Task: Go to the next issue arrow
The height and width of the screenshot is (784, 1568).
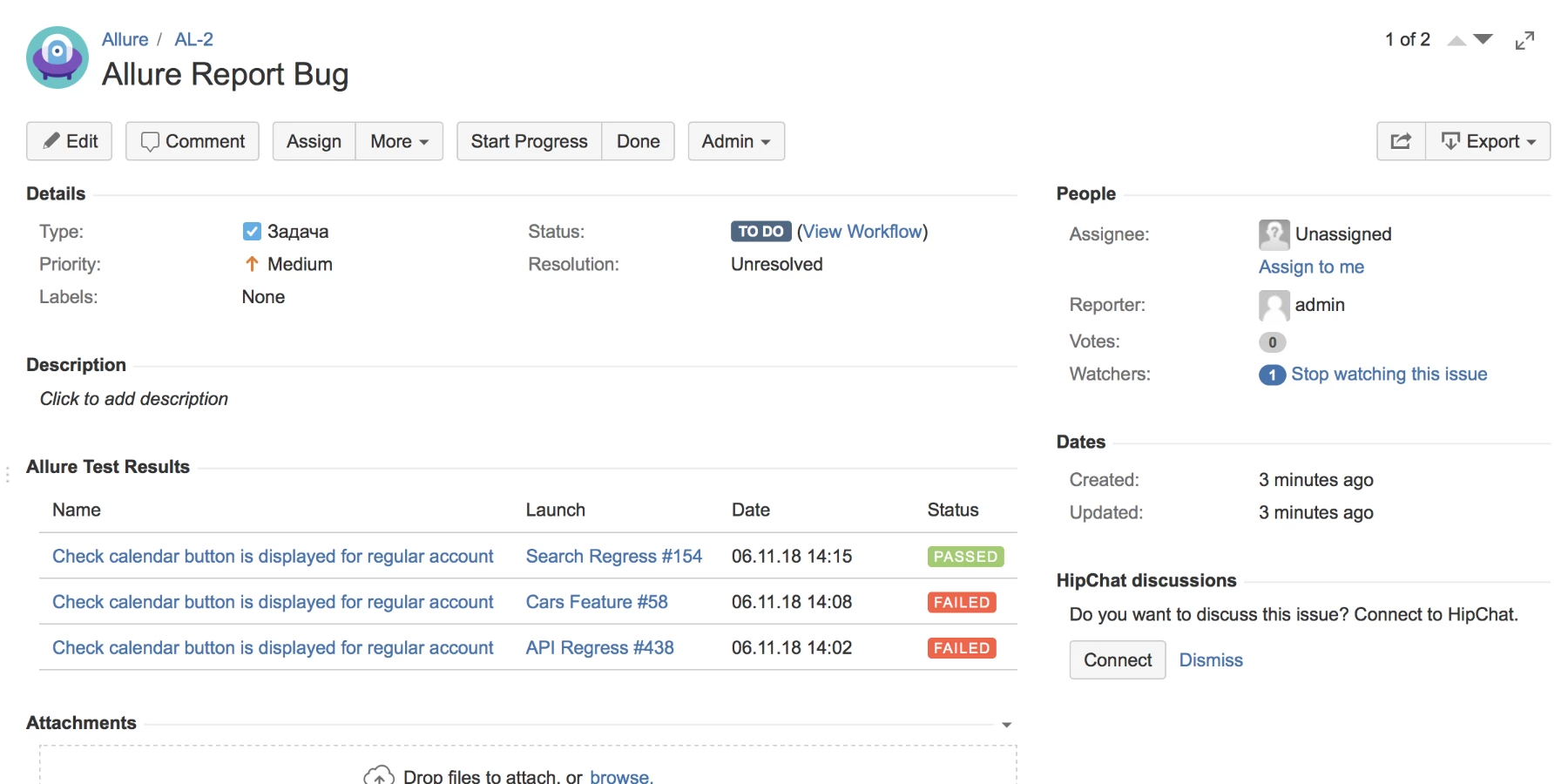Action: pos(1484,40)
